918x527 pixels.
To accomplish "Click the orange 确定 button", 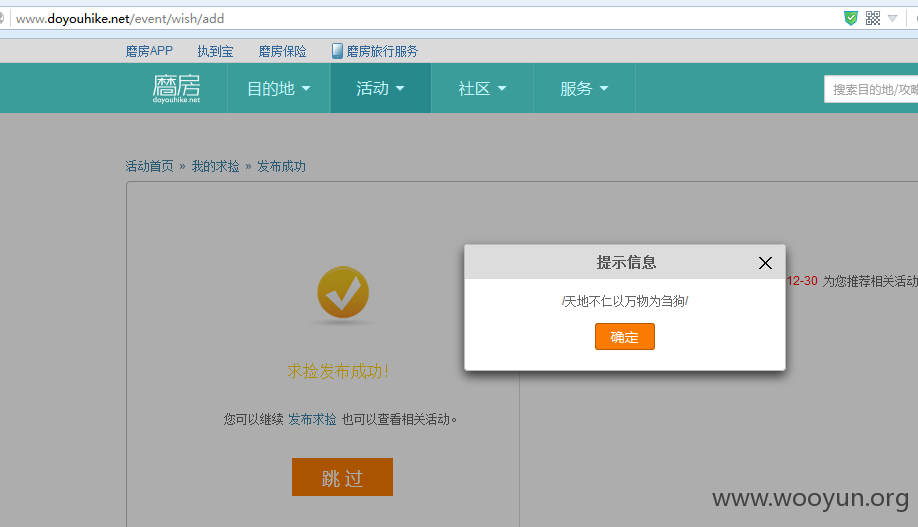I will click(x=625, y=337).
